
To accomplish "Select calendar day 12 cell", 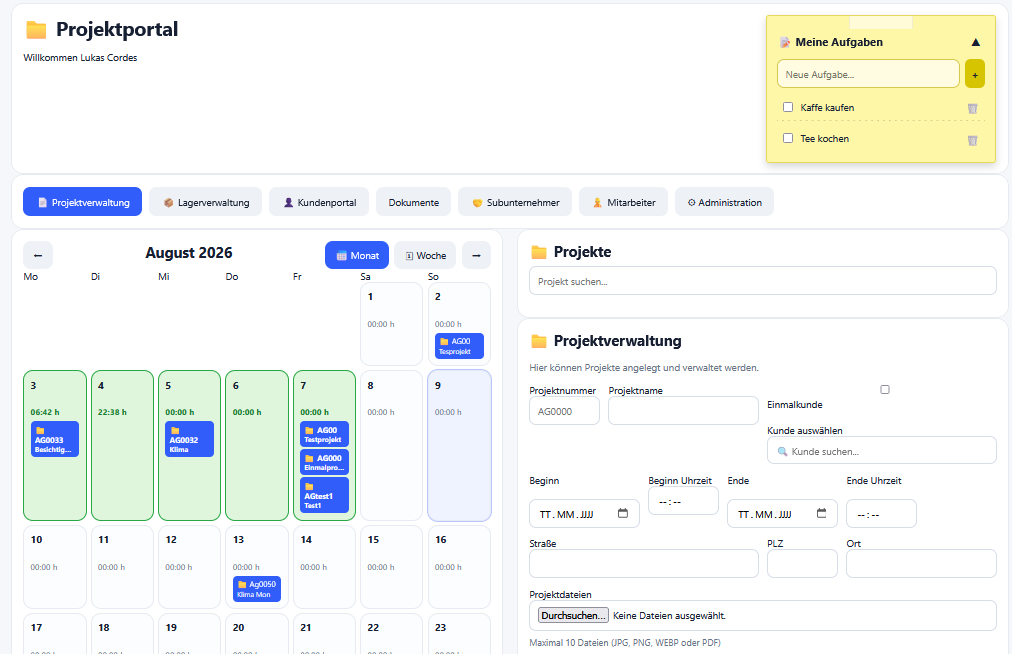I will [190, 567].
